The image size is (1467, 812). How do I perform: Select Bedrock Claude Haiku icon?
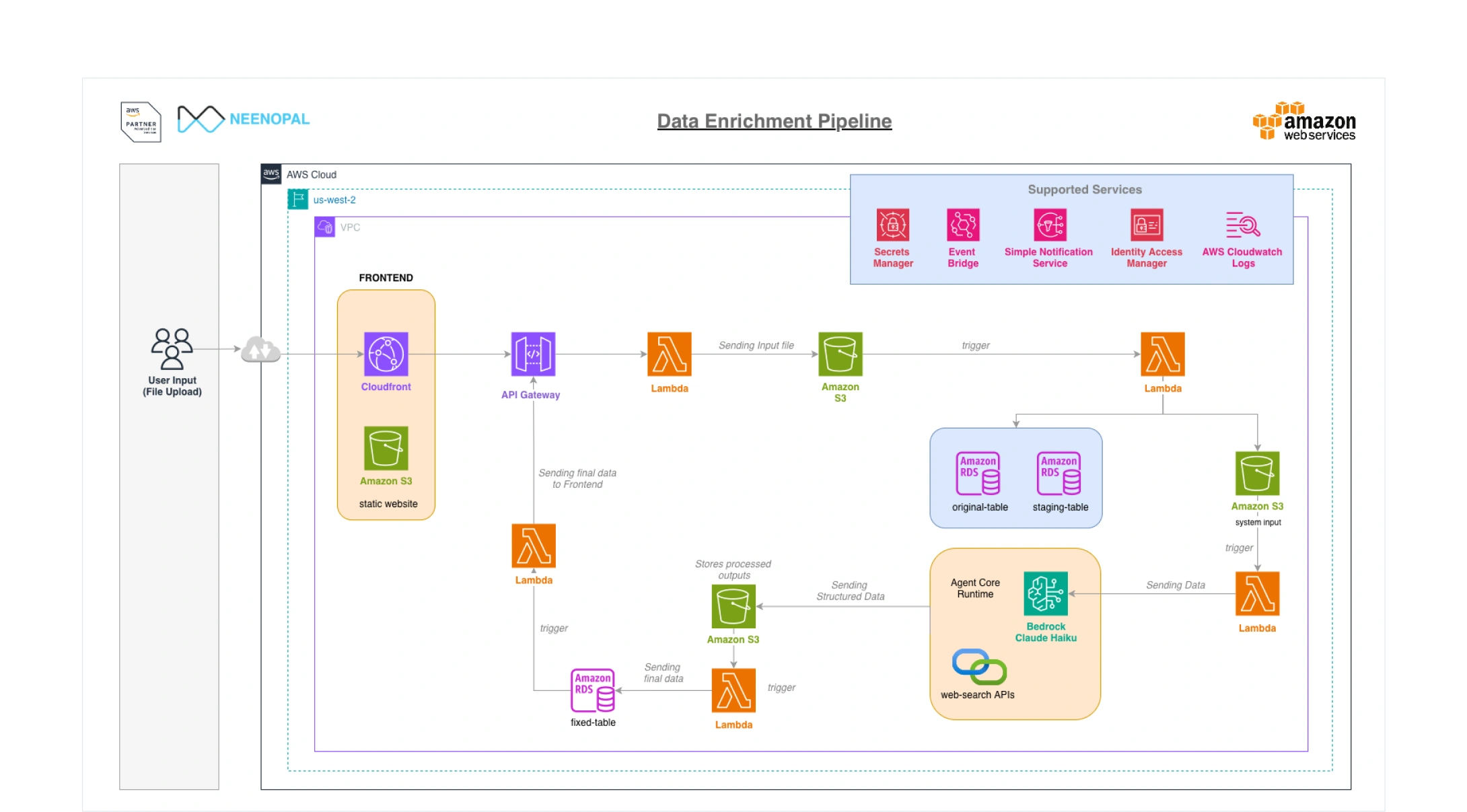tap(1045, 593)
